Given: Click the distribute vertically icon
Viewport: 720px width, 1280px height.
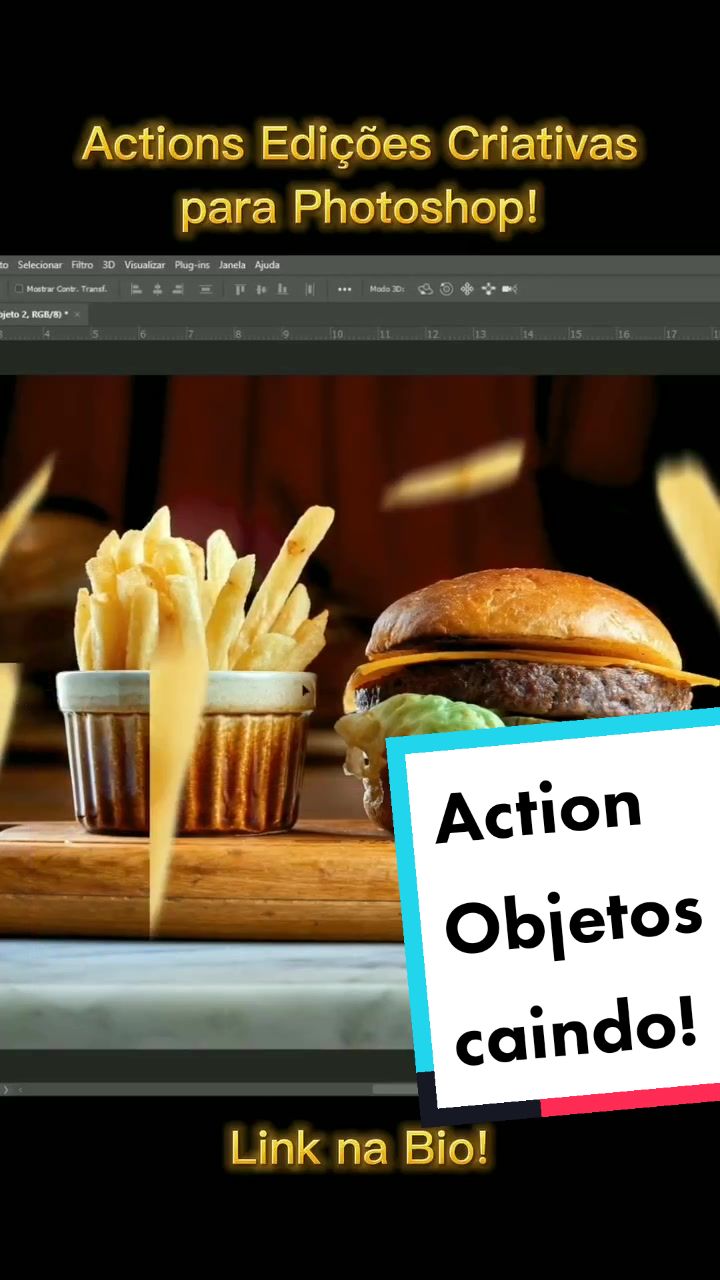Looking at the screenshot, I should pyautogui.click(x=206, y=289).
